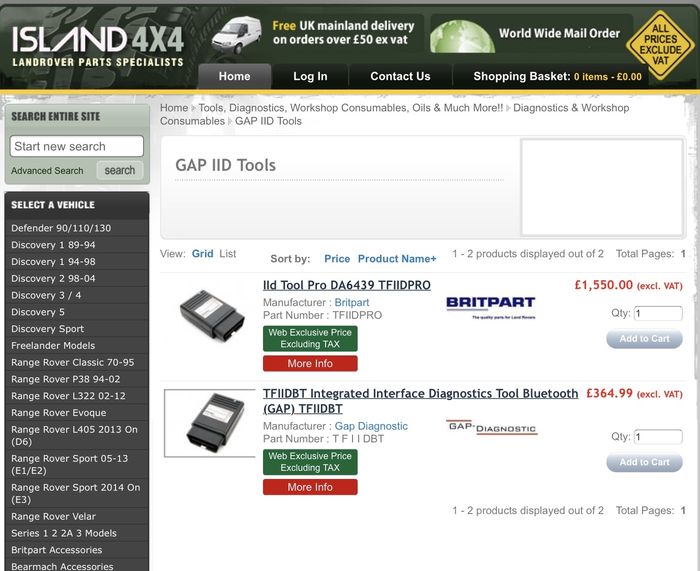Click the £364.99 price text
Viewport: 700px width, 571px height.
pos(609,393)
